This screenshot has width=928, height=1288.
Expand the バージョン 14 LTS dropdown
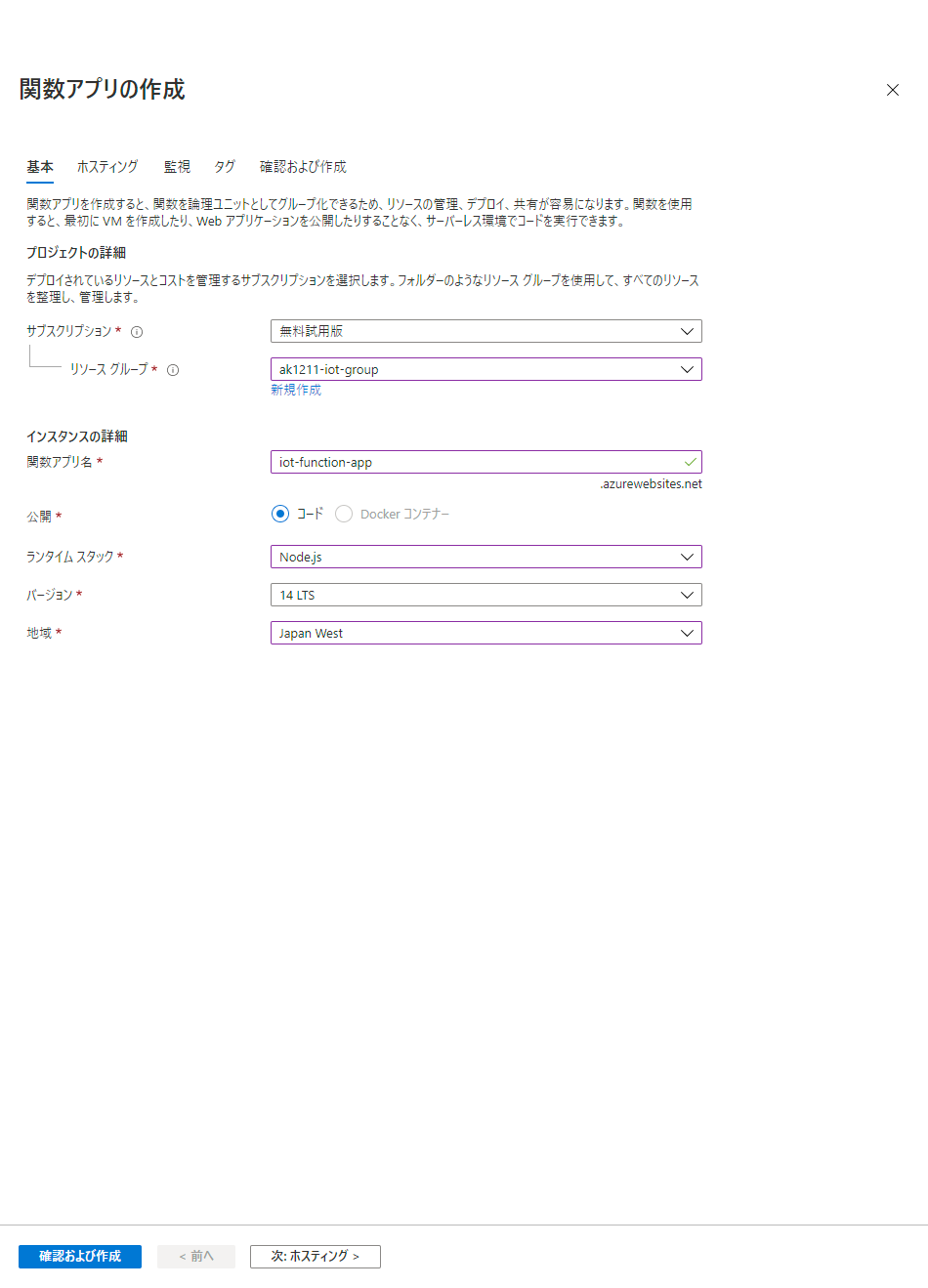(485, 595)
